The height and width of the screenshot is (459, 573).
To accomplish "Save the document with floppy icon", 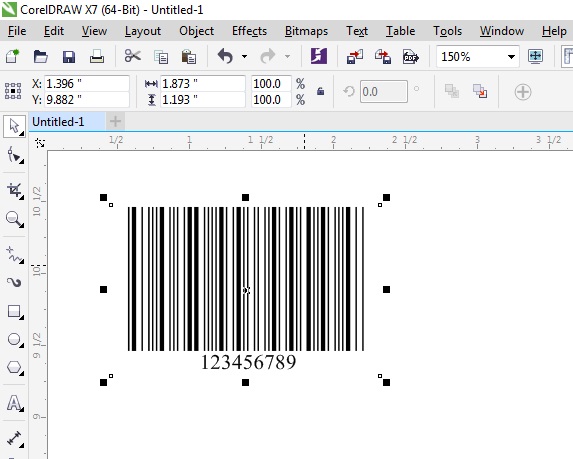I will click(69, 57).
